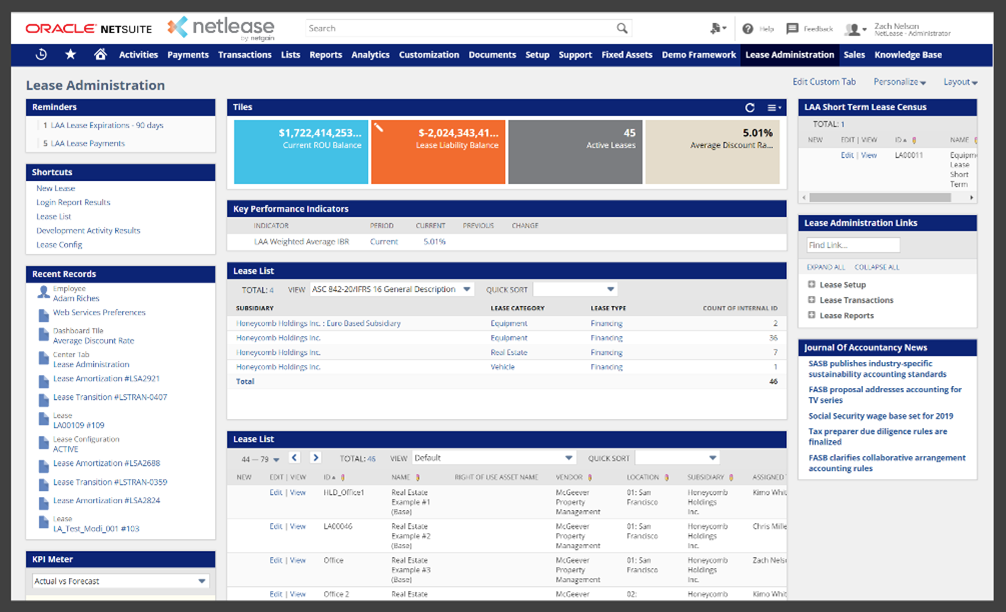Click the netlease by netgain logo
The width and height of the screenshot is (1006, 612).
(219, 27)
